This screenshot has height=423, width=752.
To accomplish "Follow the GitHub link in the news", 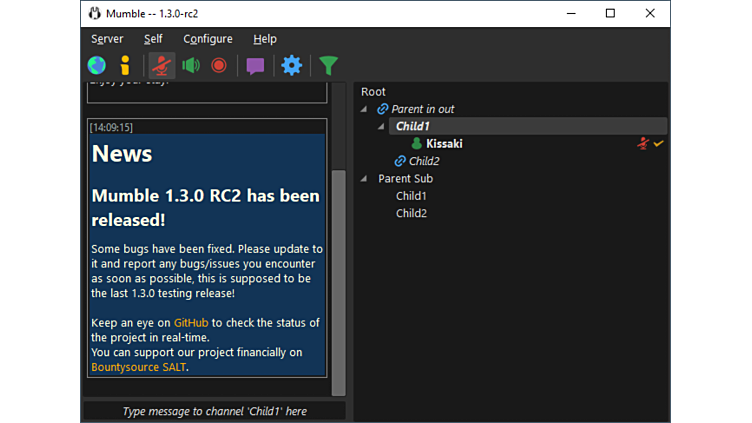I will tap(191, 323).
